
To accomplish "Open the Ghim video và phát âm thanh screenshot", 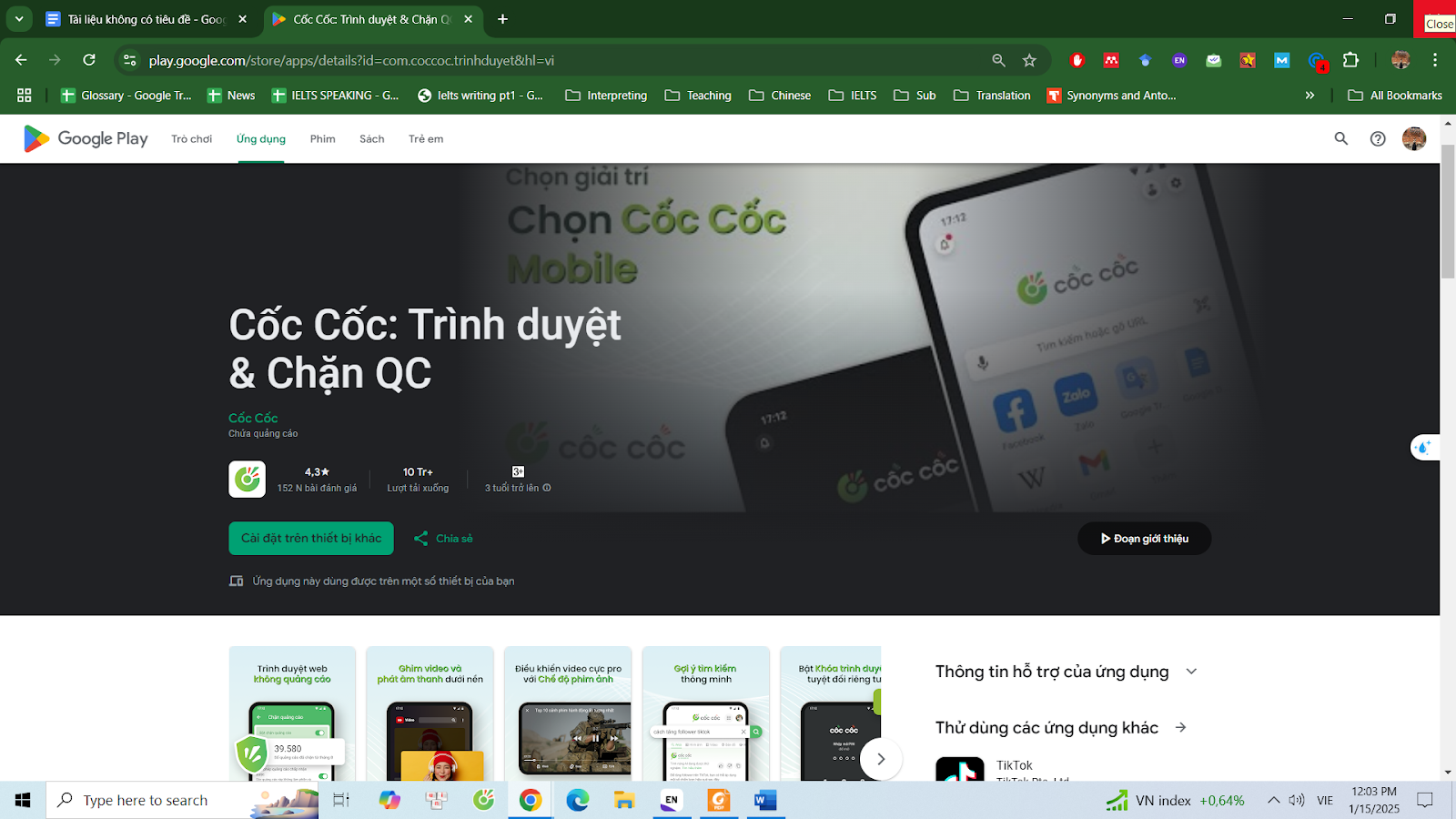I will [x=430, y=714].
